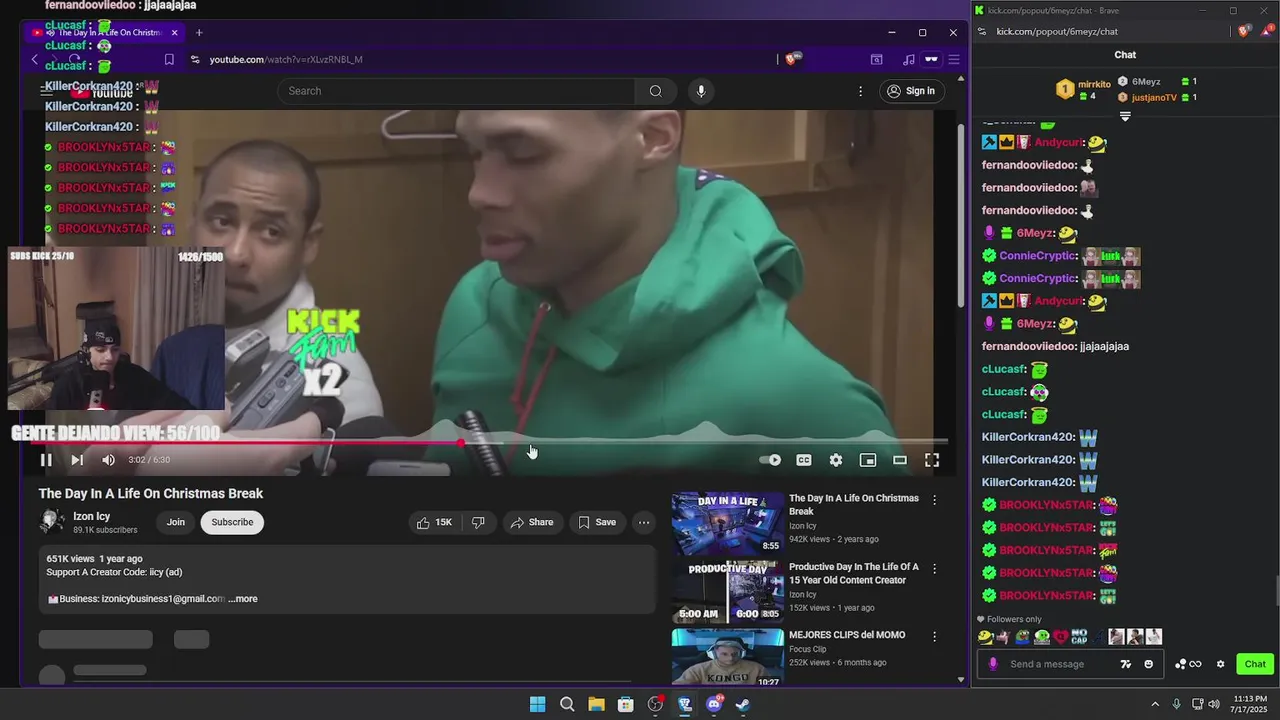Click the NO CAP emote

click(1079, 637)
